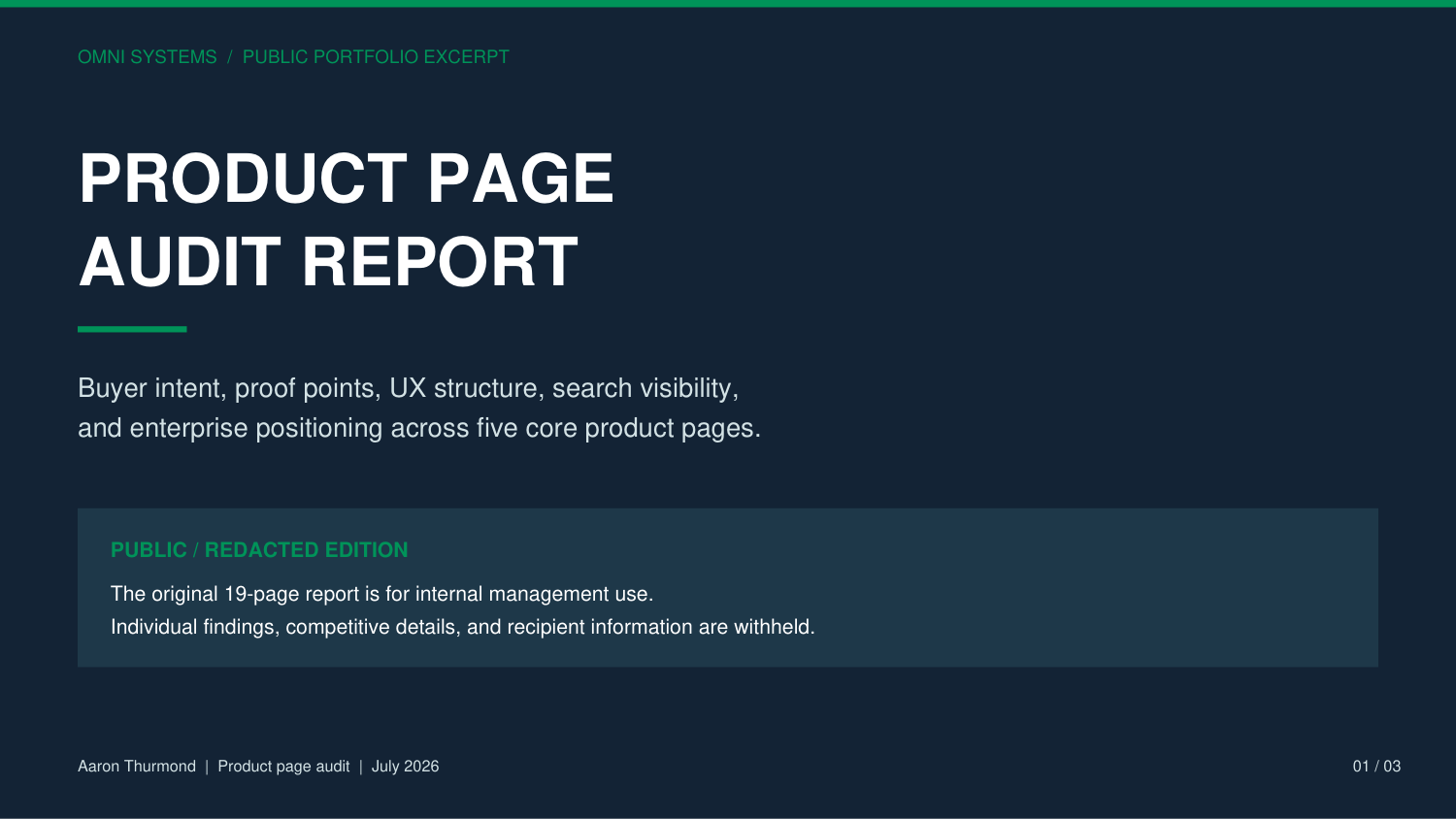The image size is (1456, 819).
Task: Click the subtitle line starting "Buyer intent, proof points"
Action: [x=408, y=388]
